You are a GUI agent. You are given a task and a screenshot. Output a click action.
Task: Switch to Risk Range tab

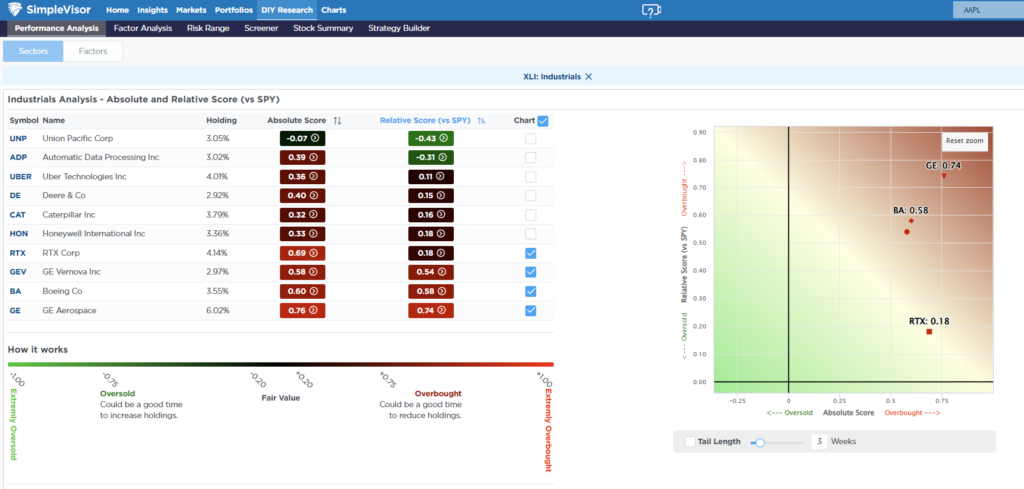pos(208,28)
